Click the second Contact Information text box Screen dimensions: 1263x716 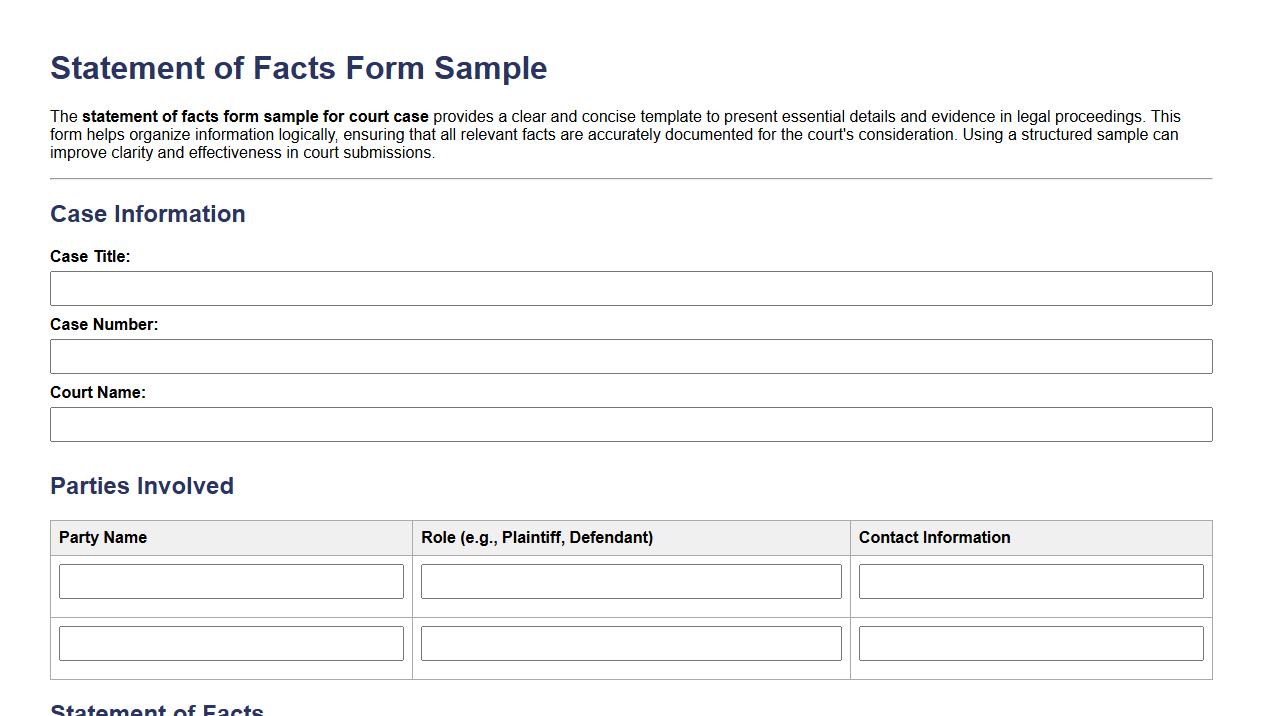pyautogui.click(x=1031, y=643)
